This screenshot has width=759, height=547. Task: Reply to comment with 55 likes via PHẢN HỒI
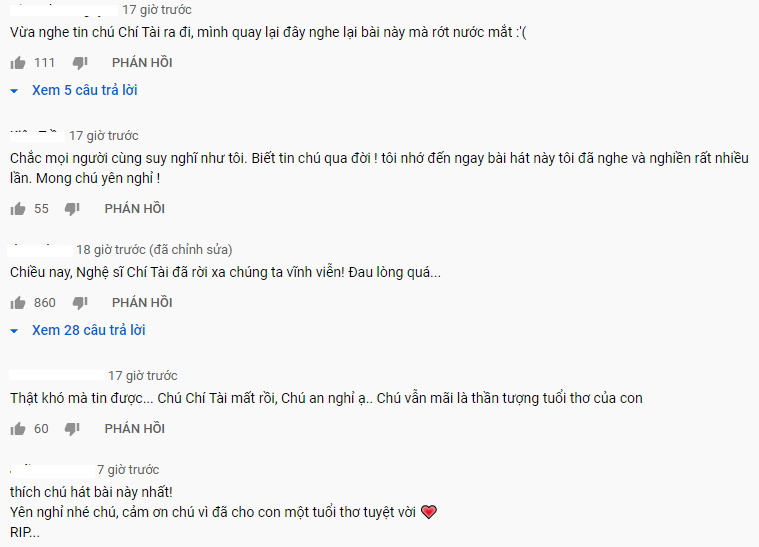point(135,208)
